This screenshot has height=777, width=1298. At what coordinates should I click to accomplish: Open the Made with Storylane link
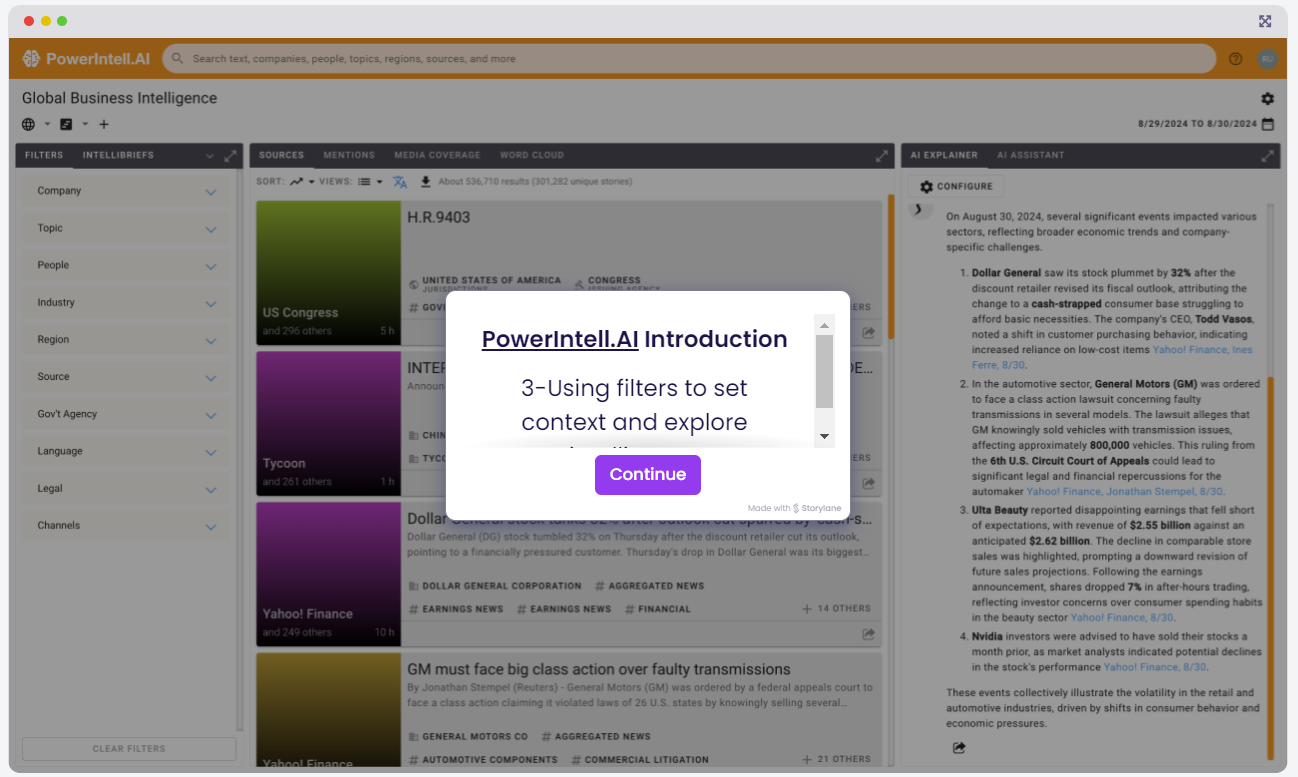pyautogui.click(x=794, y=508)
